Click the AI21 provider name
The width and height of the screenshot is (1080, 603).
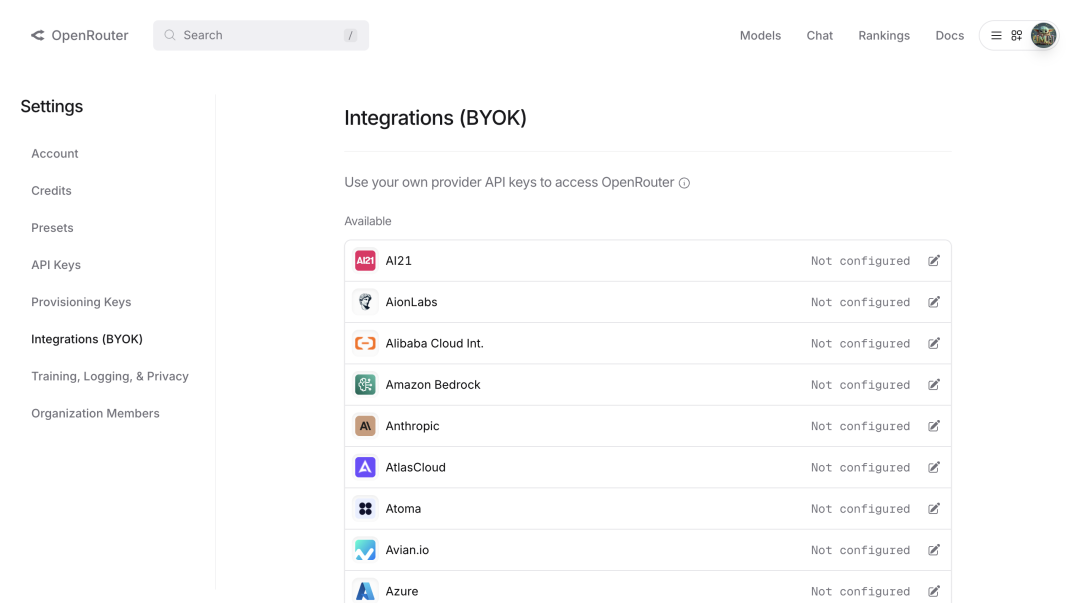(398, 260)
